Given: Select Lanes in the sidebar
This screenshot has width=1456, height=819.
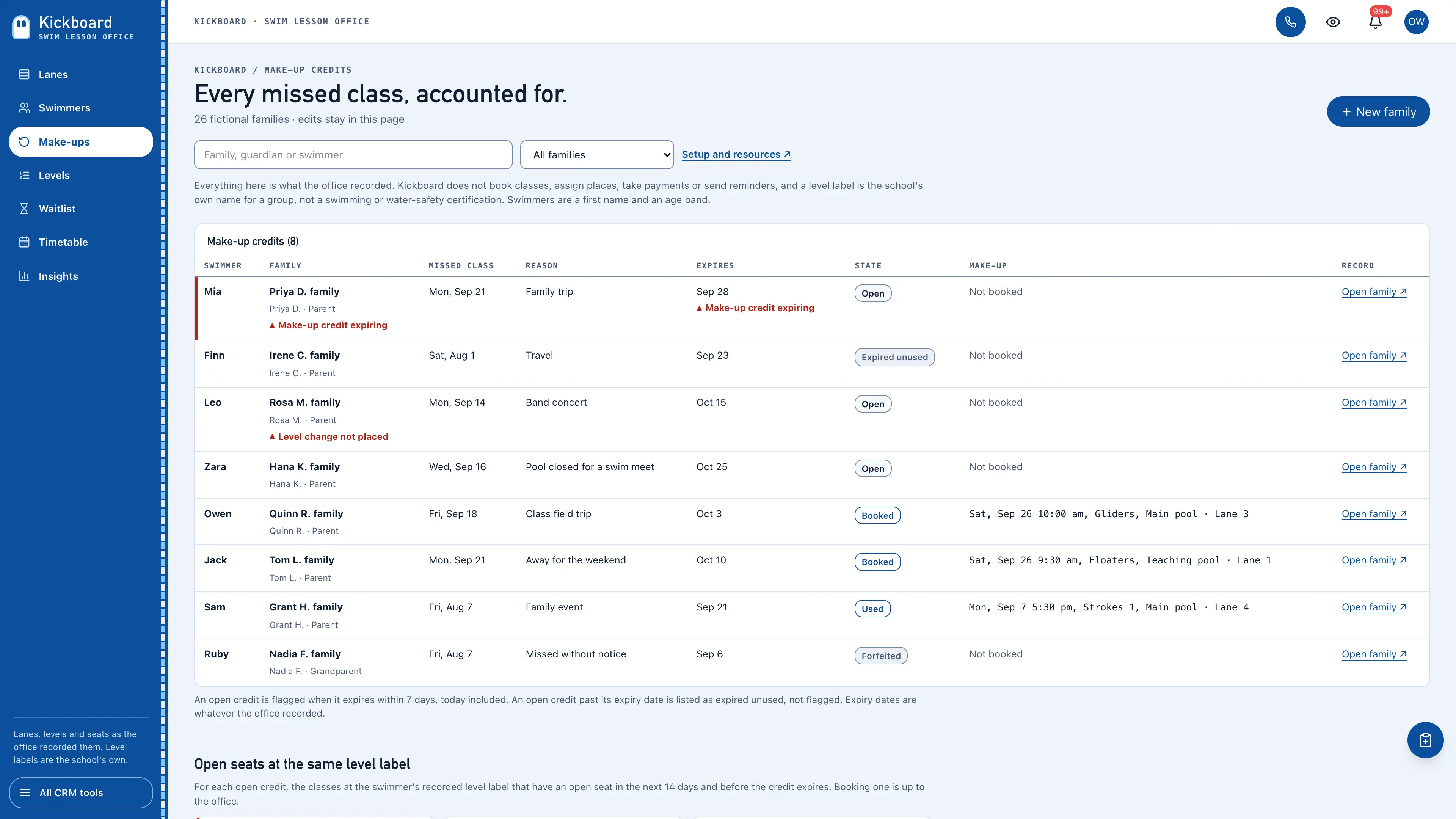Looking at the screenshot, I should point(81,75).
